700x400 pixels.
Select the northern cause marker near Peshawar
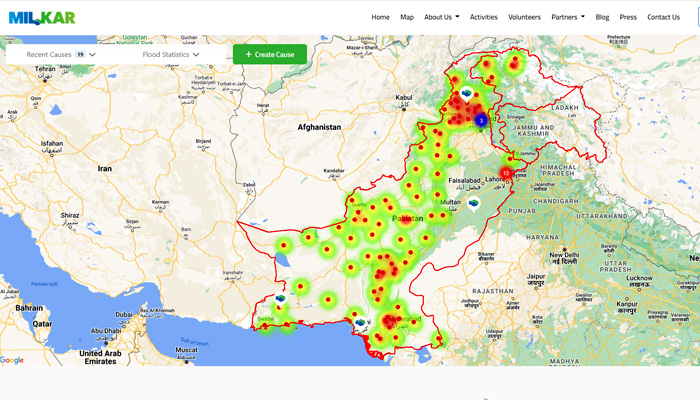tap(466, 93)
